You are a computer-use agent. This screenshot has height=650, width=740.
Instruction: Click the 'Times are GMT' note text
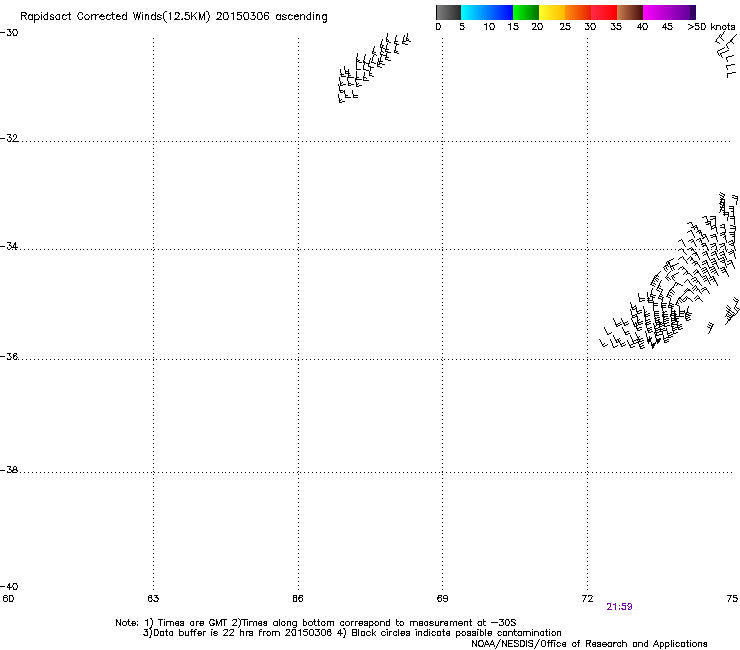(x=187, y=623)
